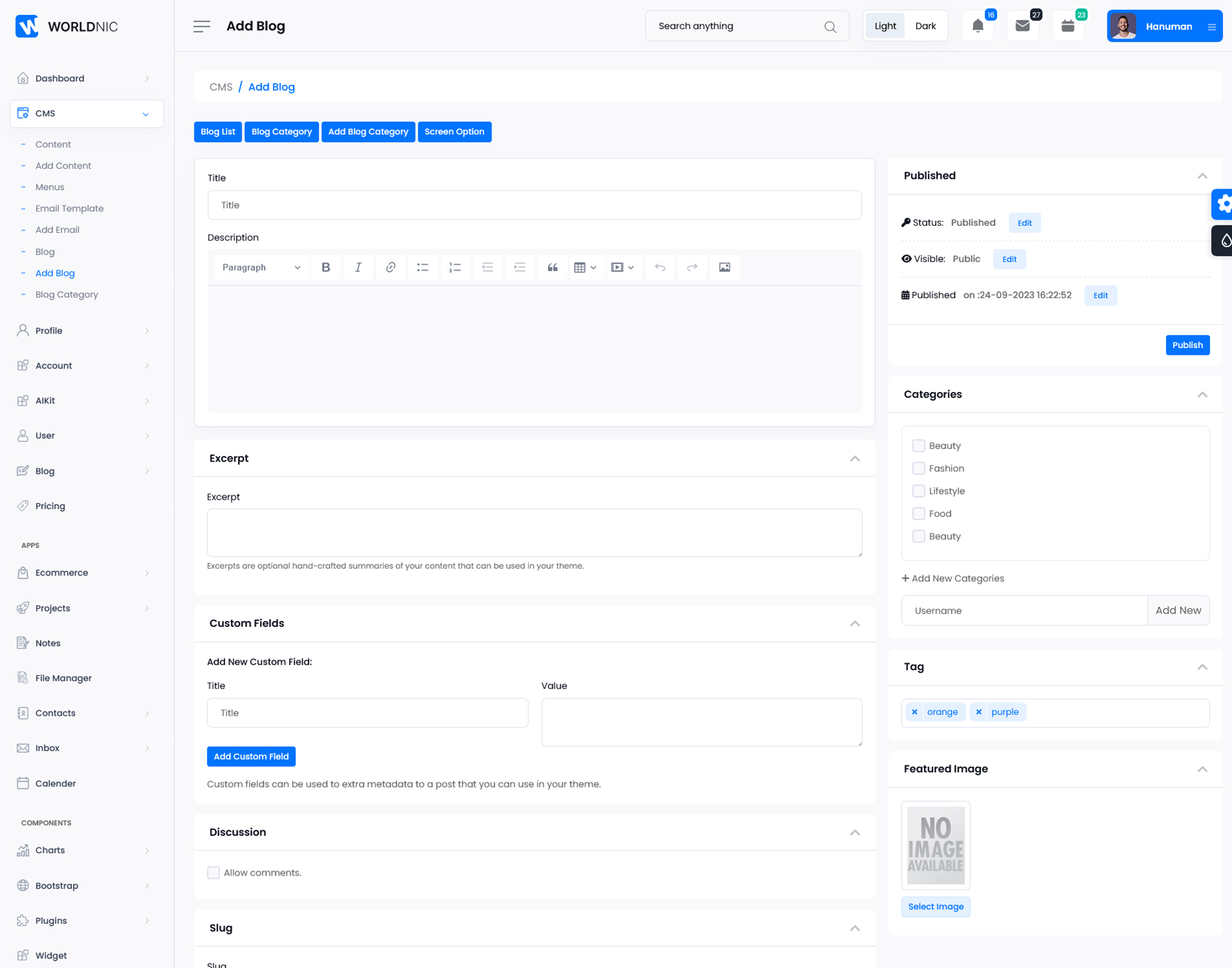Open Blog Category in CMS submenu
This screenshot has width=1232, height=968.
point(67,294)
